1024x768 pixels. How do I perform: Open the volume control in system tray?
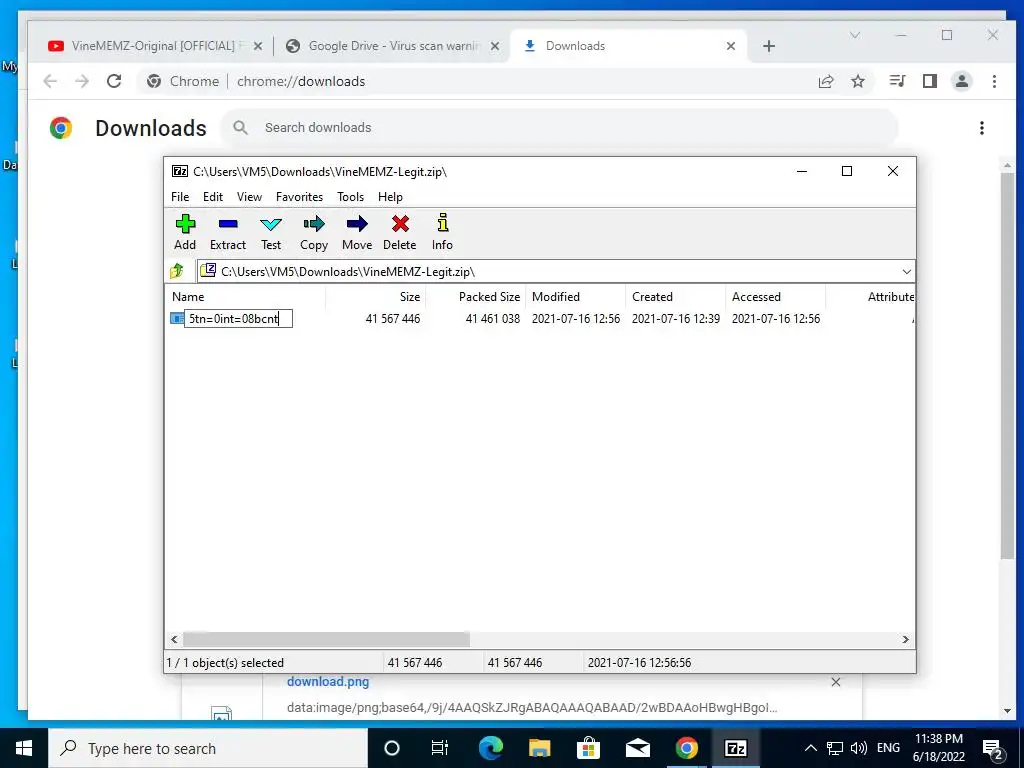pyautogui.click(x=859, y=748)
